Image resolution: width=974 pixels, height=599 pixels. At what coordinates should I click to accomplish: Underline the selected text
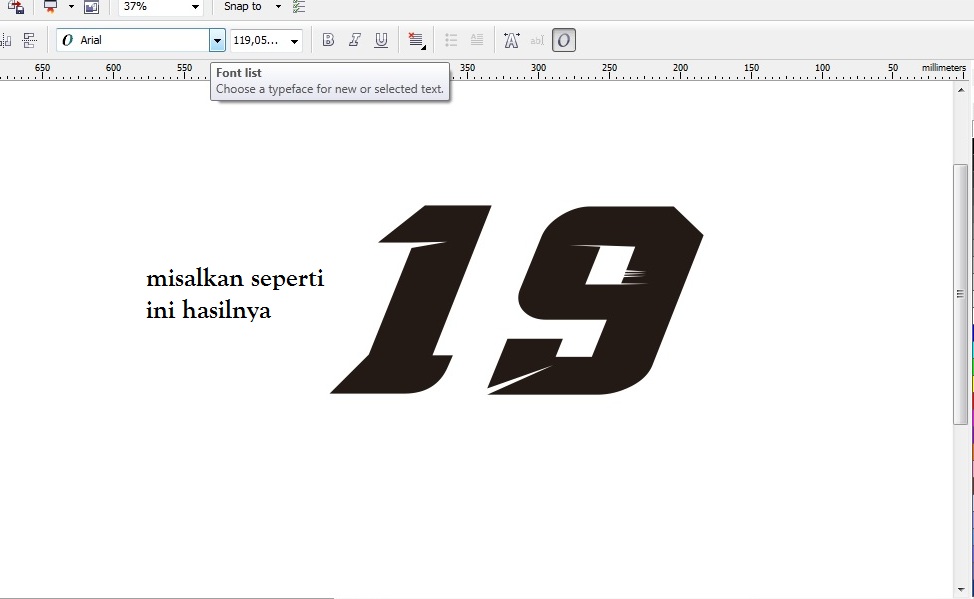click(x=381, y=39)
